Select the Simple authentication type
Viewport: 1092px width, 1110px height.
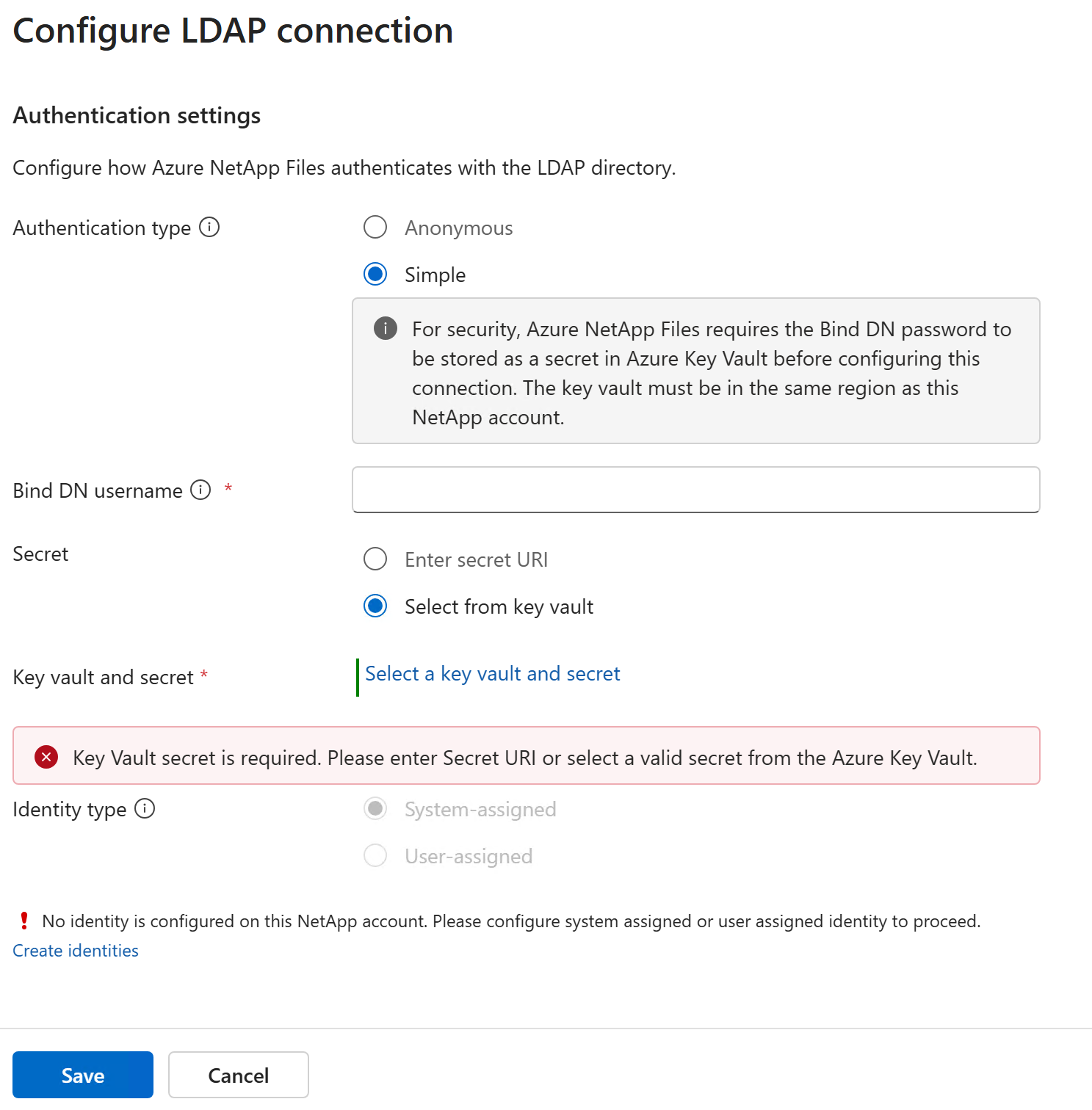click(x=375, y=275)
